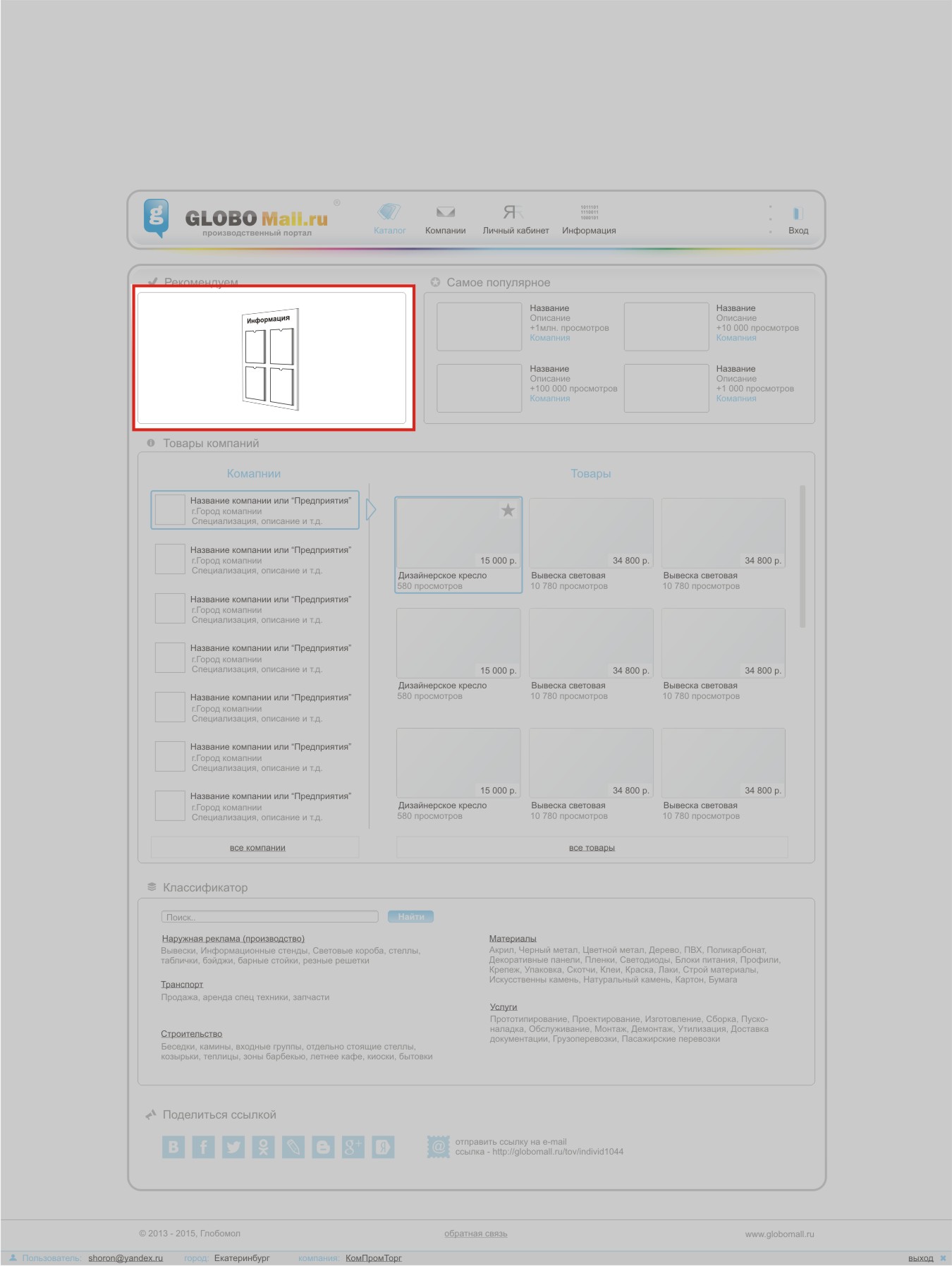
Task: Open the Материалы category link
Action: [x=513, y=939]
